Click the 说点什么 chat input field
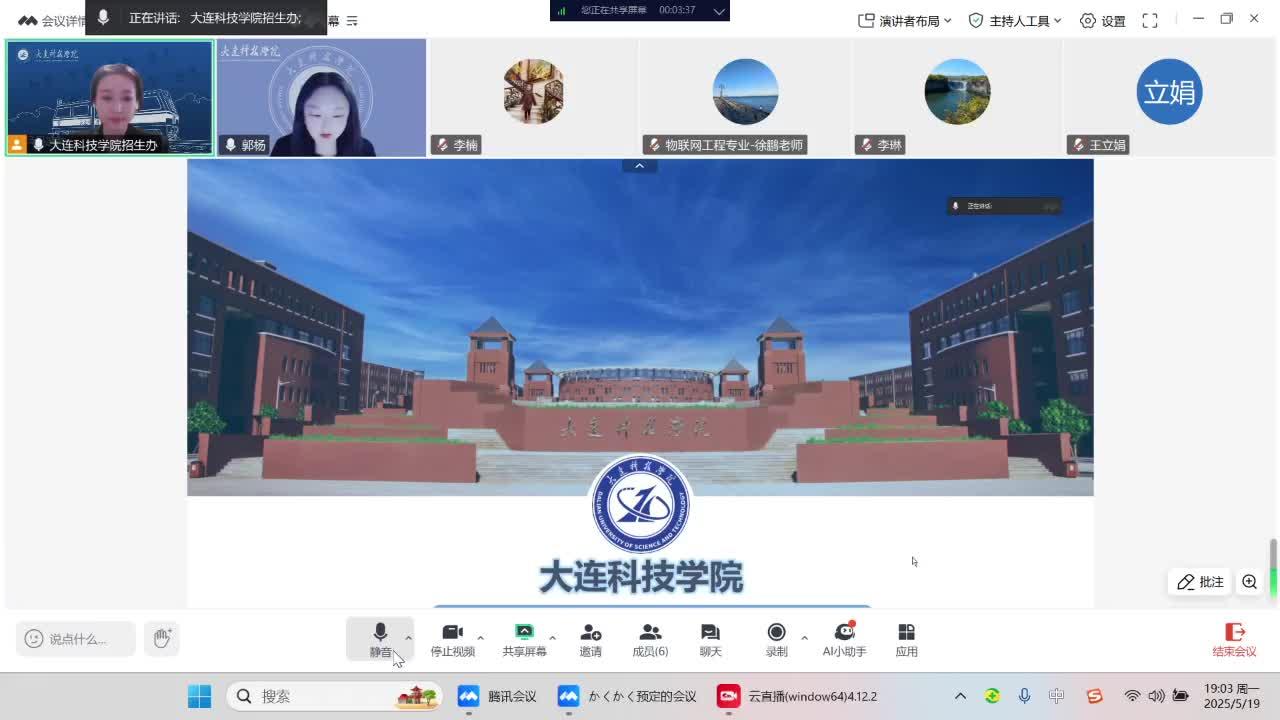Viewport: 1280px width, 720px height. 76,639
